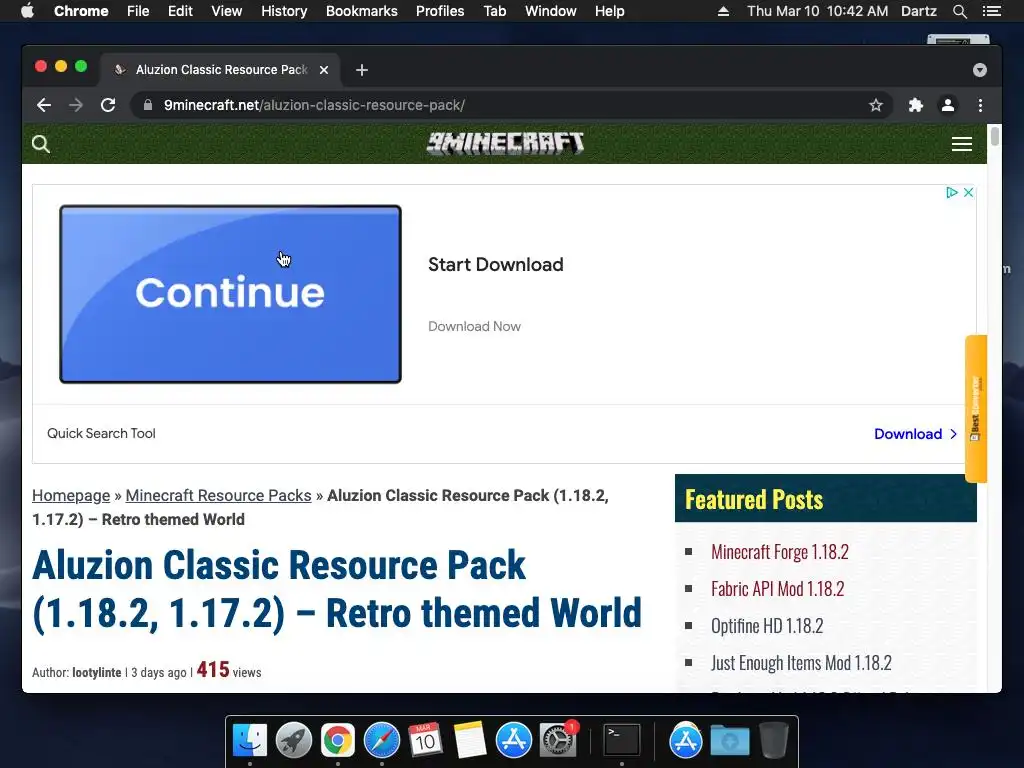The height and width of the screenshot is (768, 1024).
Task: Open Chrome from the Dock
Action: click(x=337, y=741)
